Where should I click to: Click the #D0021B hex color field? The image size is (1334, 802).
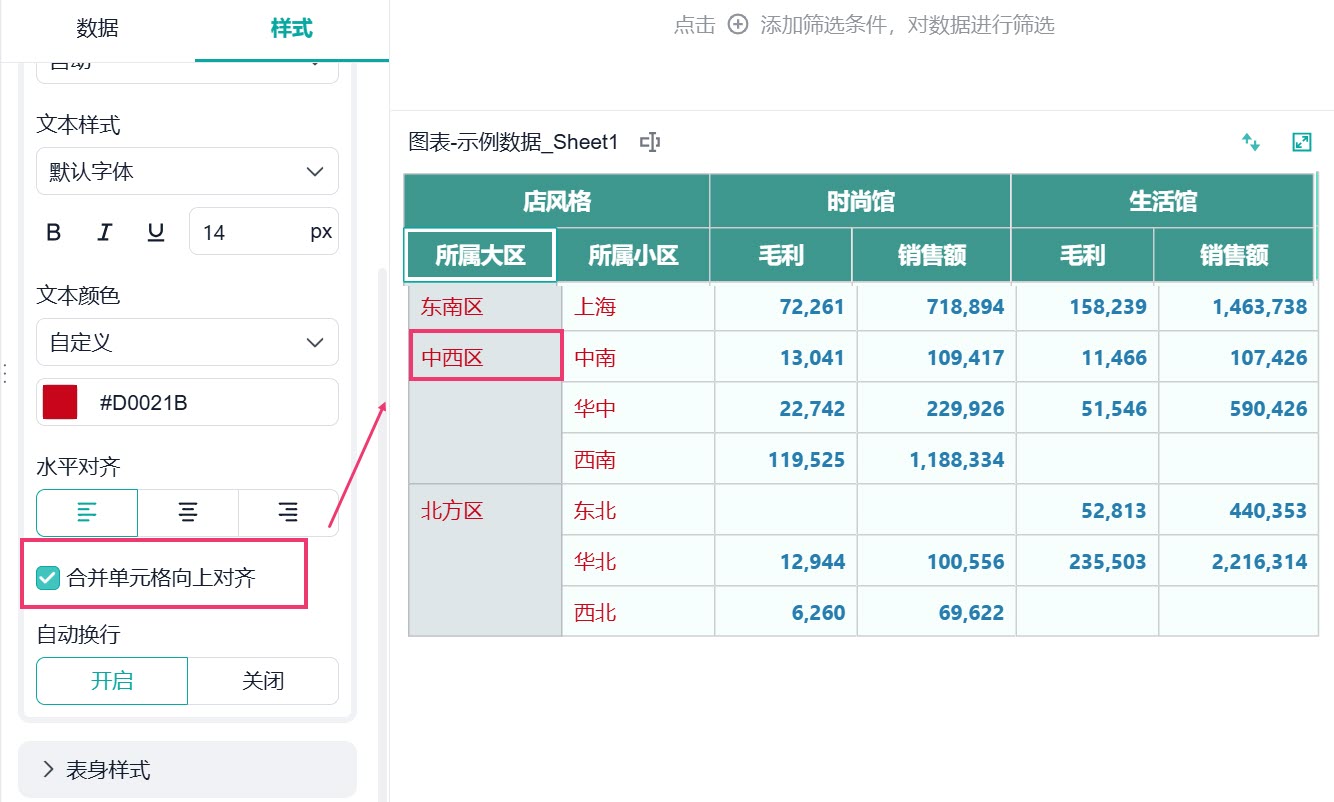188,402
